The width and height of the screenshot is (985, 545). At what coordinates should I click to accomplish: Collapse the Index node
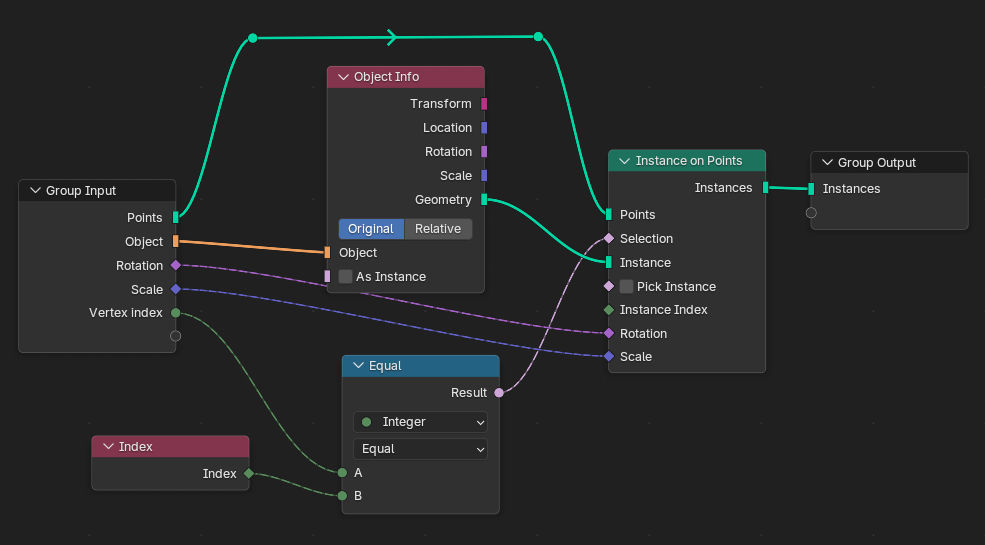(108, 446)
